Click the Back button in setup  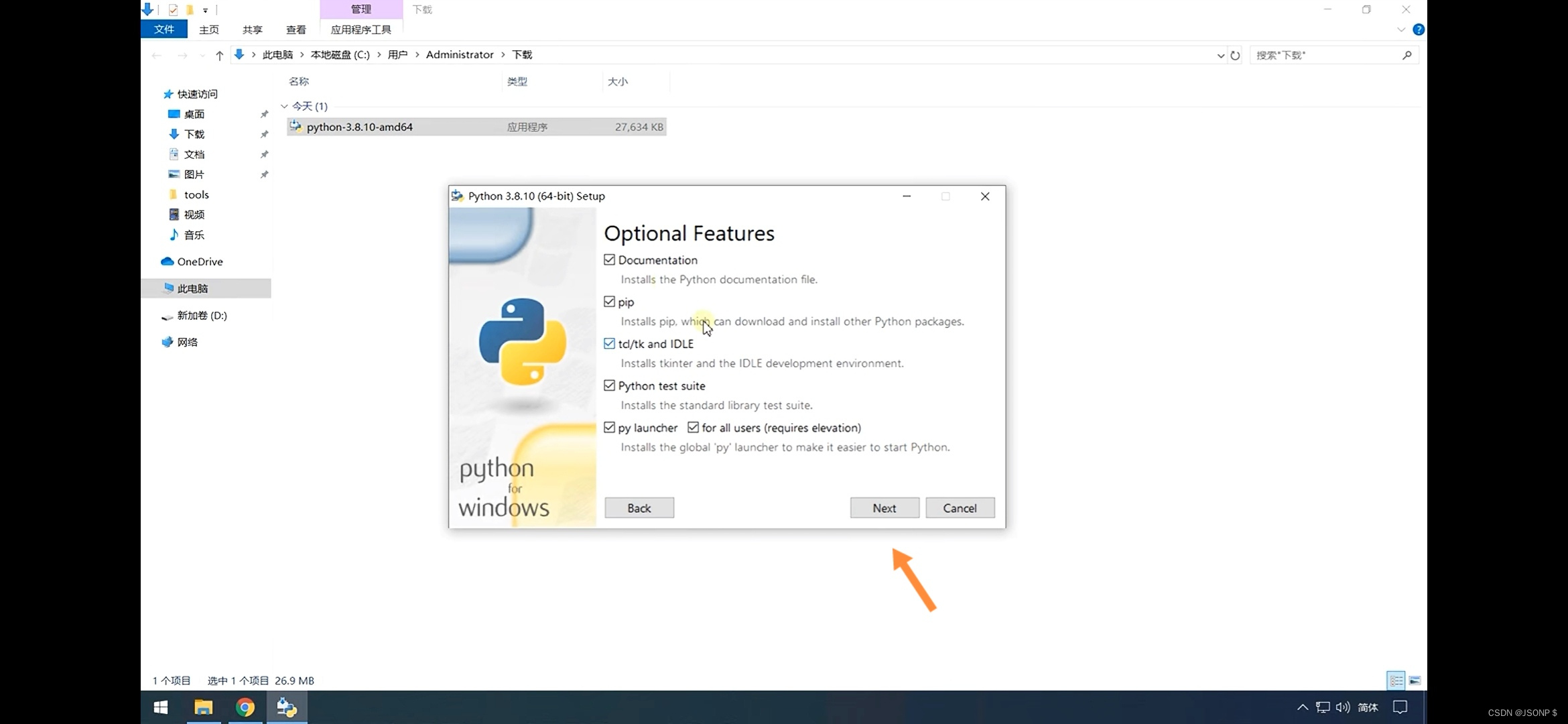point(639,508)
